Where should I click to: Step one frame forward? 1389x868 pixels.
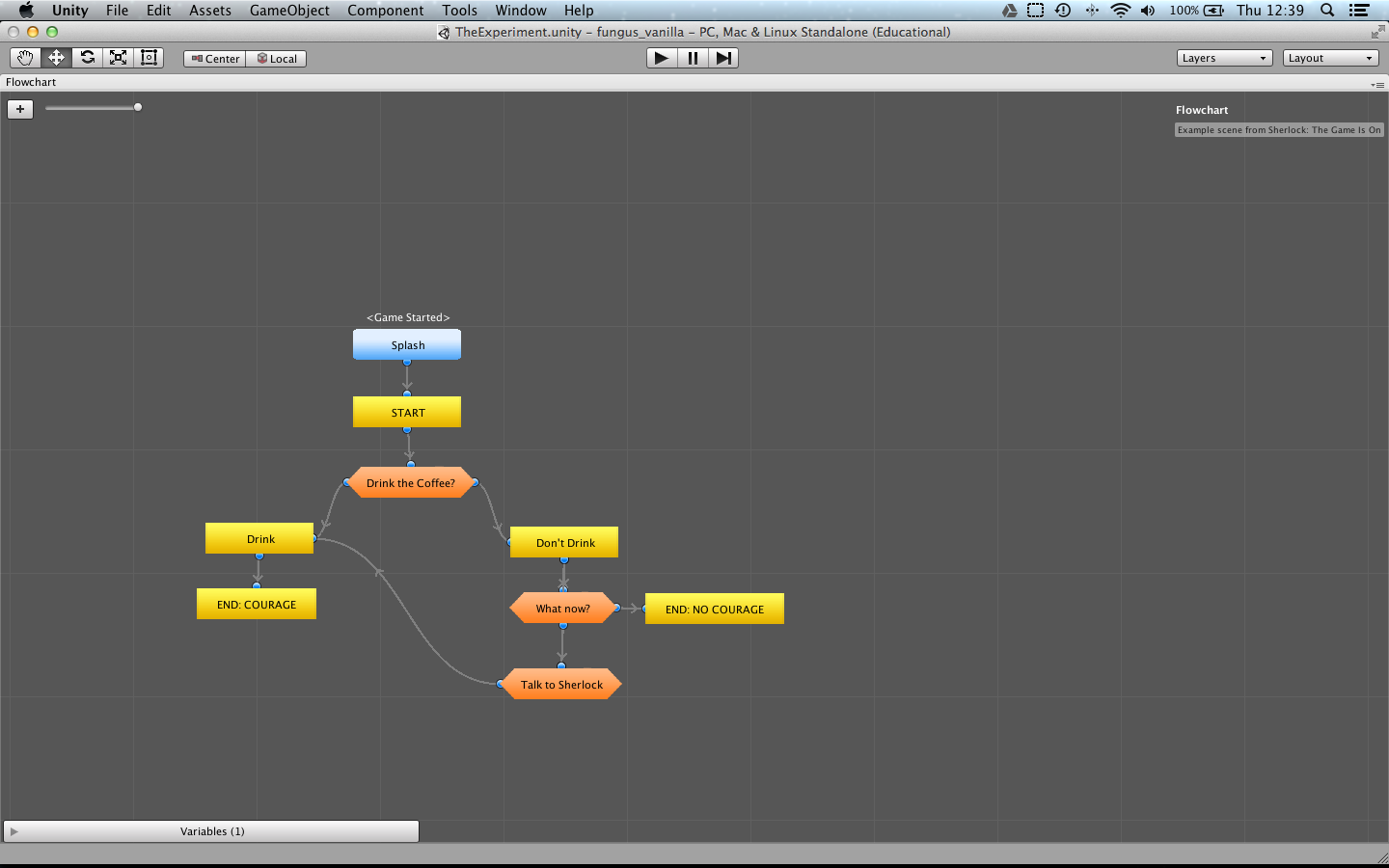point(723,58)
